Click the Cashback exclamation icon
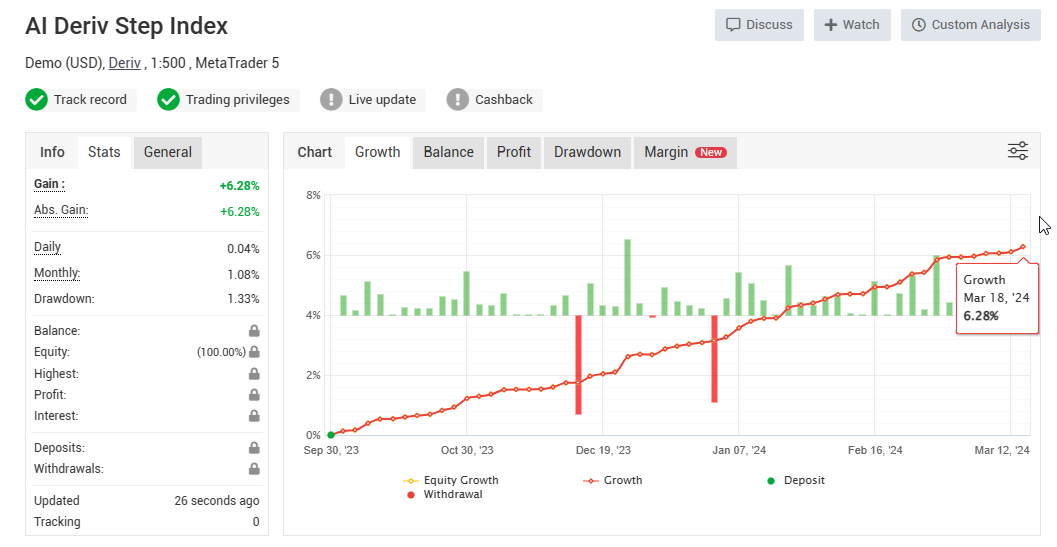Viewport: 1057px width, 547px height. [458, 100]
